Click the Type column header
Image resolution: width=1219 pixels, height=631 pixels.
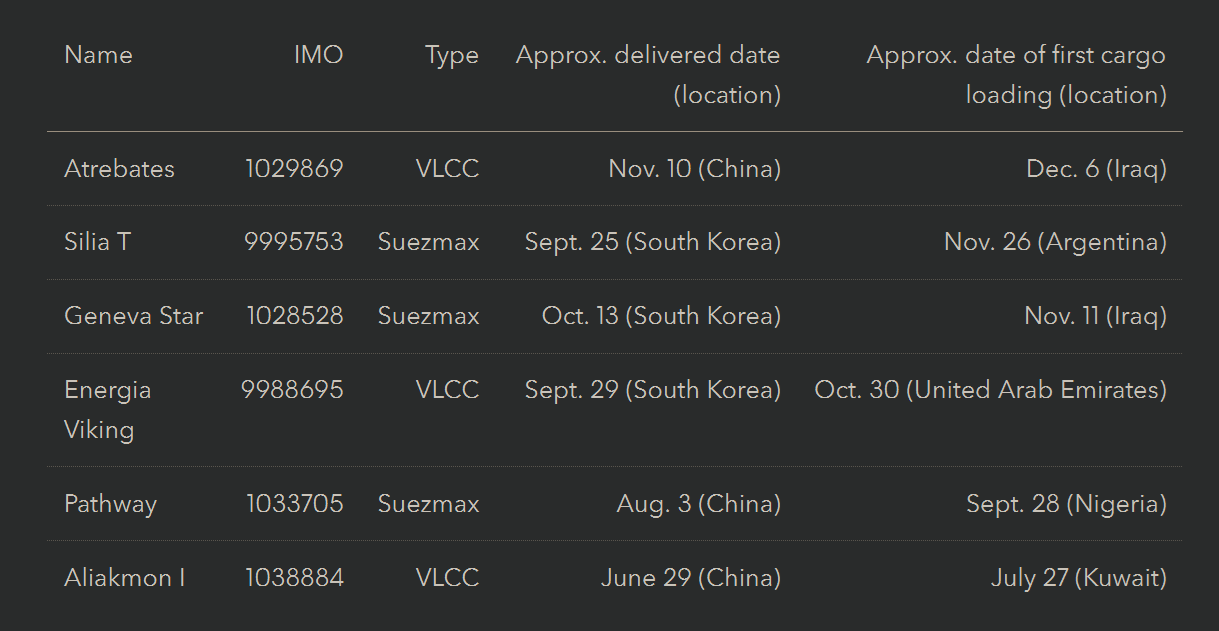451,55
